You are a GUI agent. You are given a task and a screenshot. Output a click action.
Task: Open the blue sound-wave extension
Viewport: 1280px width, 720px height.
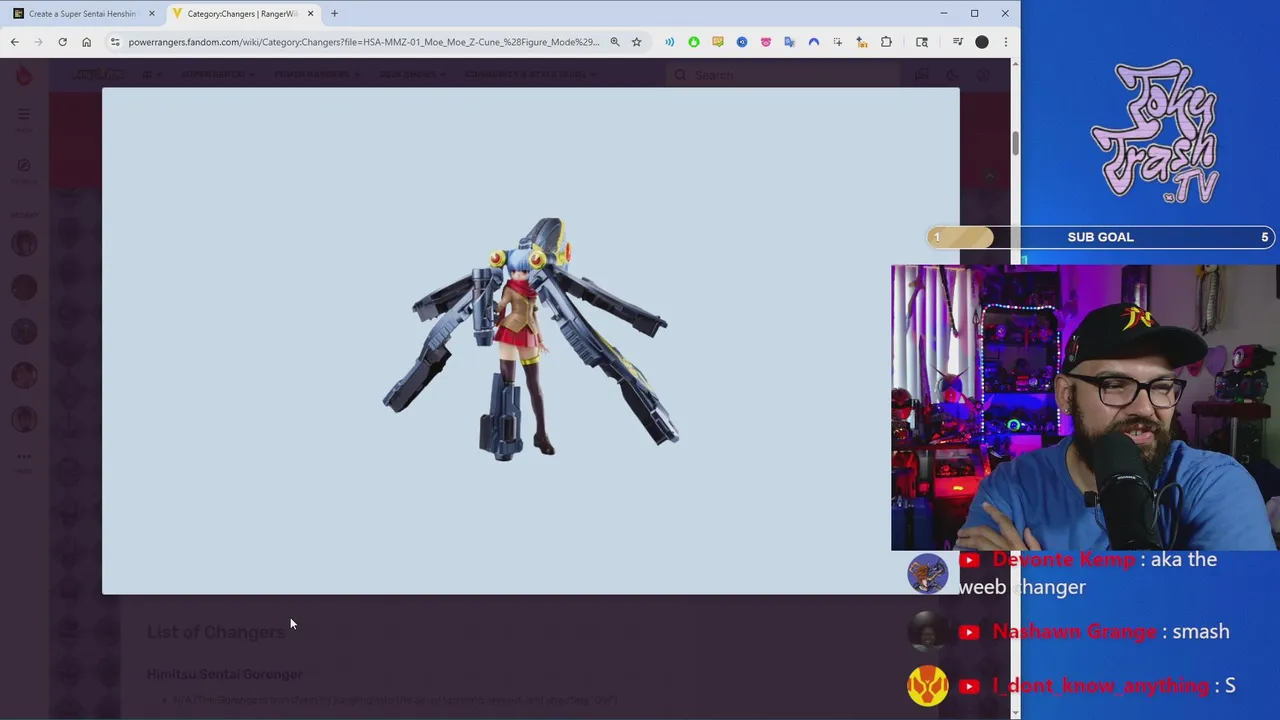click(669, 42)
